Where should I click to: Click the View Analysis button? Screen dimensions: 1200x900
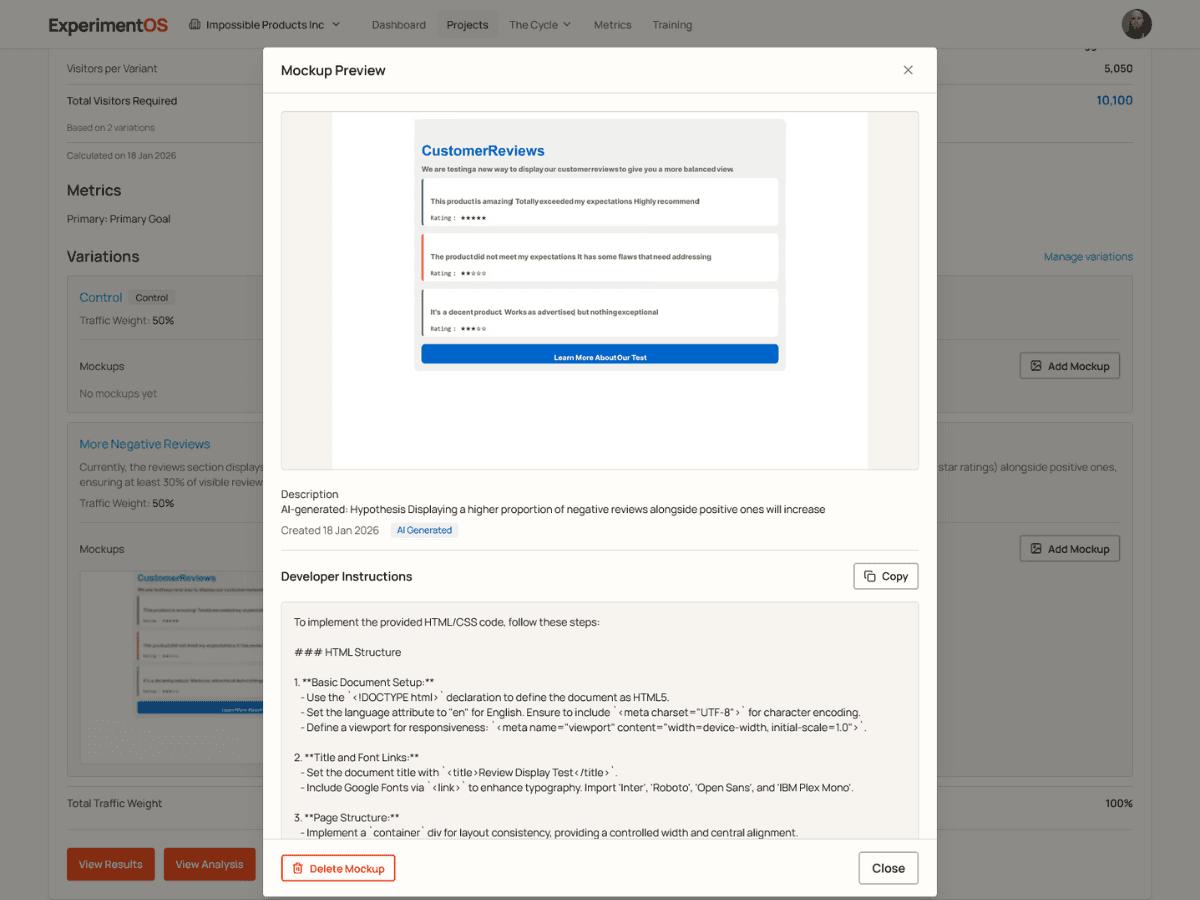[x=209, y=864]
